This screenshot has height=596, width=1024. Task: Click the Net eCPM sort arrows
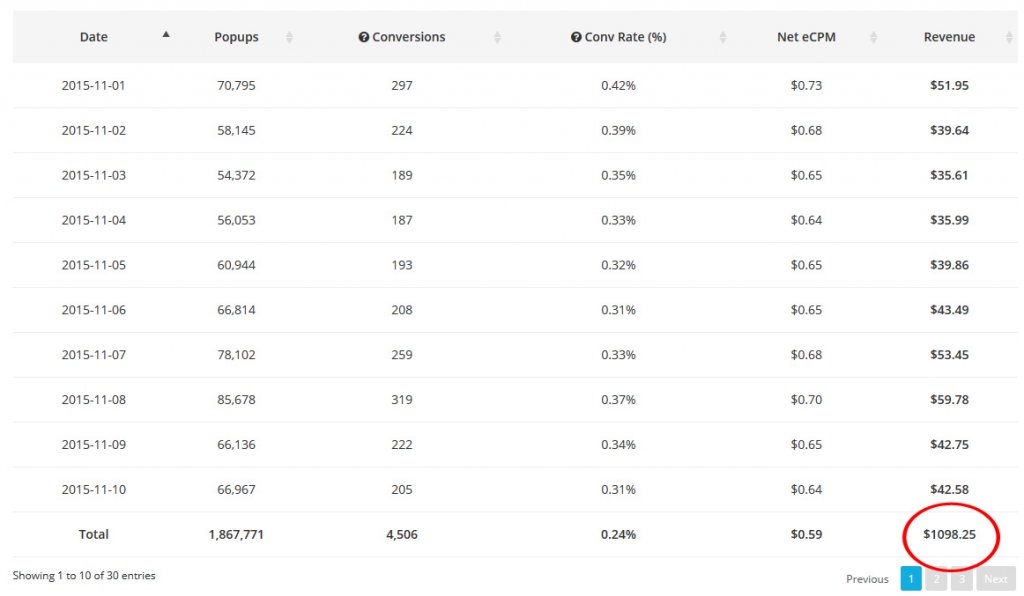[x=873, y=37]
